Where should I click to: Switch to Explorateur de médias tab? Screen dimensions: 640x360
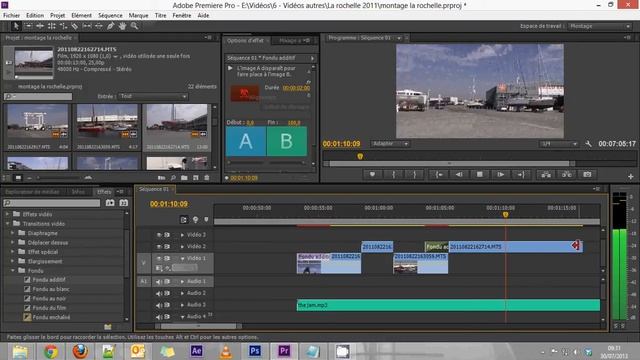coord(32,191)
